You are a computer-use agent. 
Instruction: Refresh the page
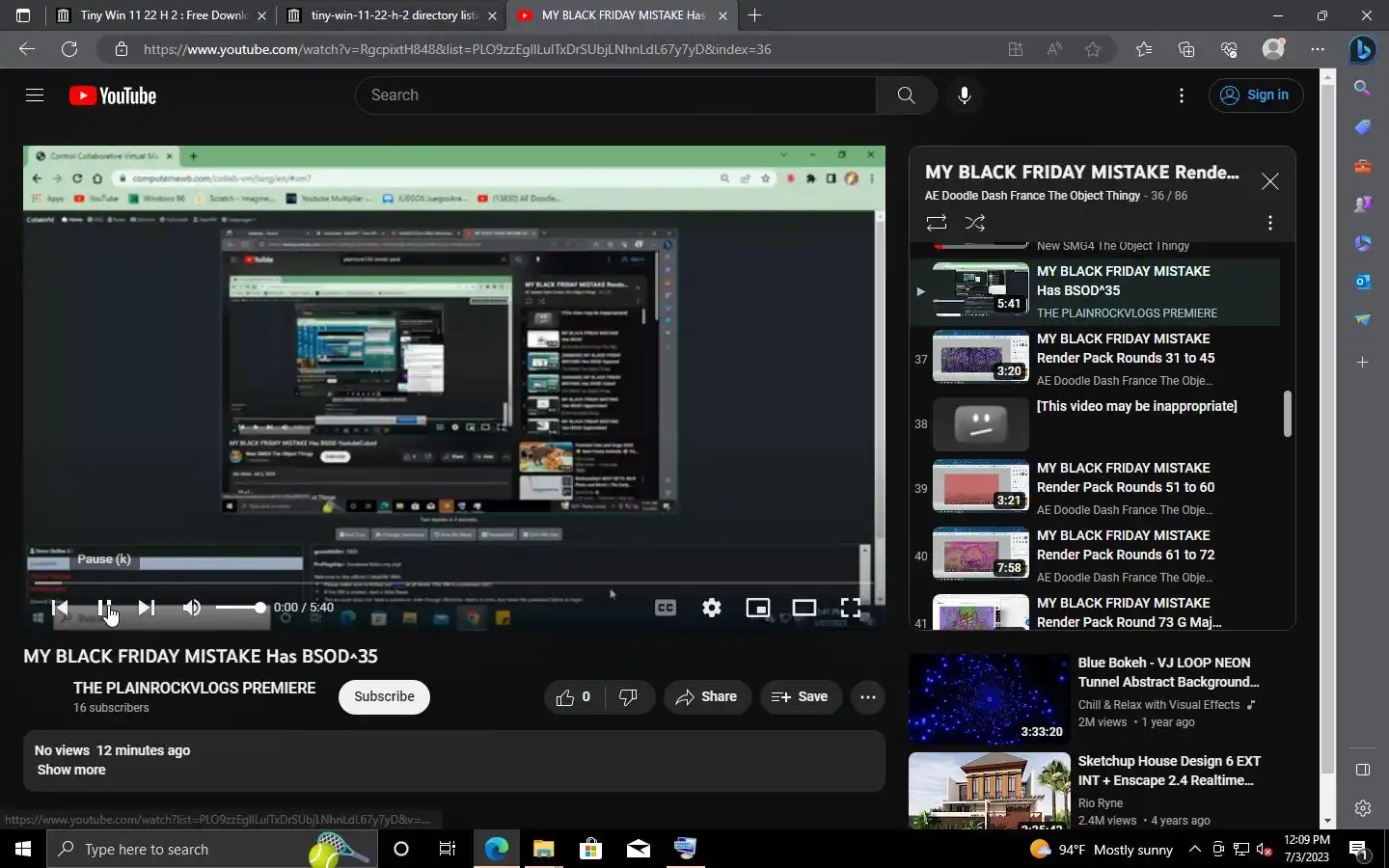(69, 49)
